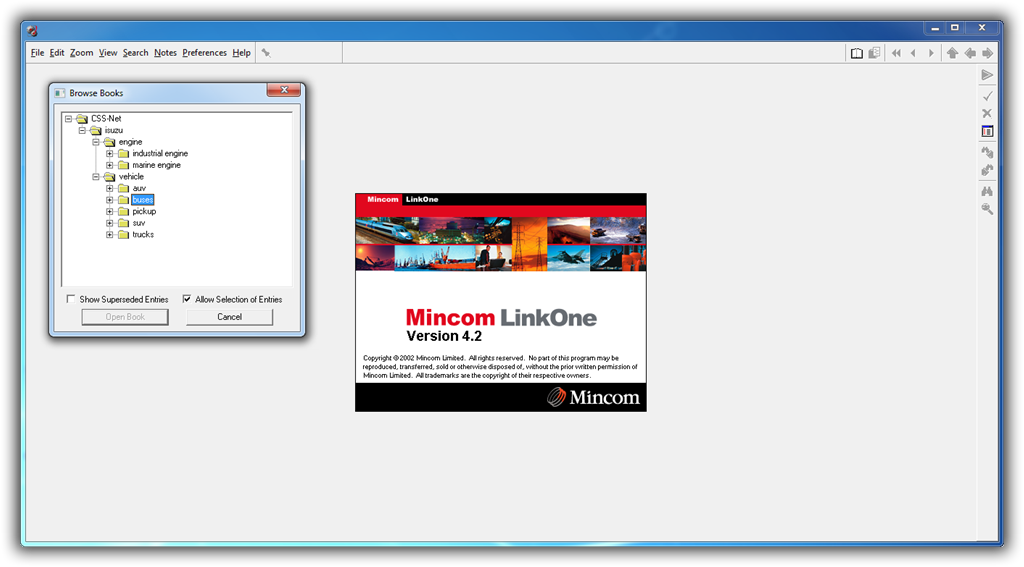Viewport: 1024px width, 567px height.
Task: Expand the pickup tree node
Action: (109, 212)
